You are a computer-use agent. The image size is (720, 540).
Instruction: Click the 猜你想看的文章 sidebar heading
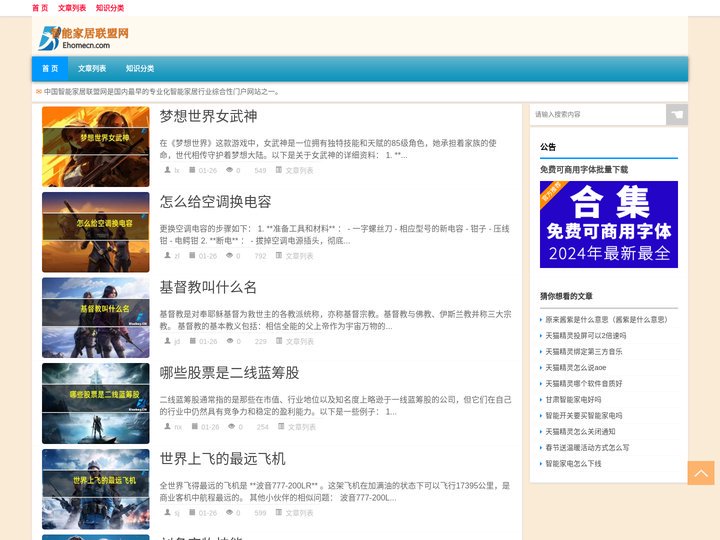tap(566, 296)
